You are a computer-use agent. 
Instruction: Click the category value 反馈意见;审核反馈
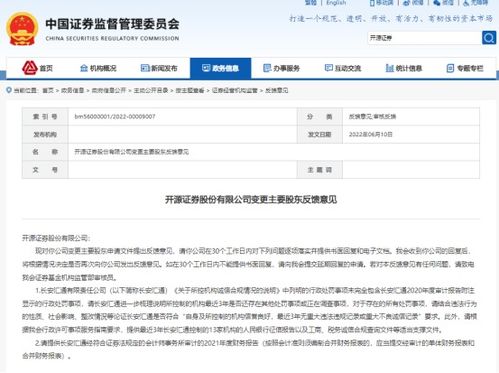[x=372, y=117]
